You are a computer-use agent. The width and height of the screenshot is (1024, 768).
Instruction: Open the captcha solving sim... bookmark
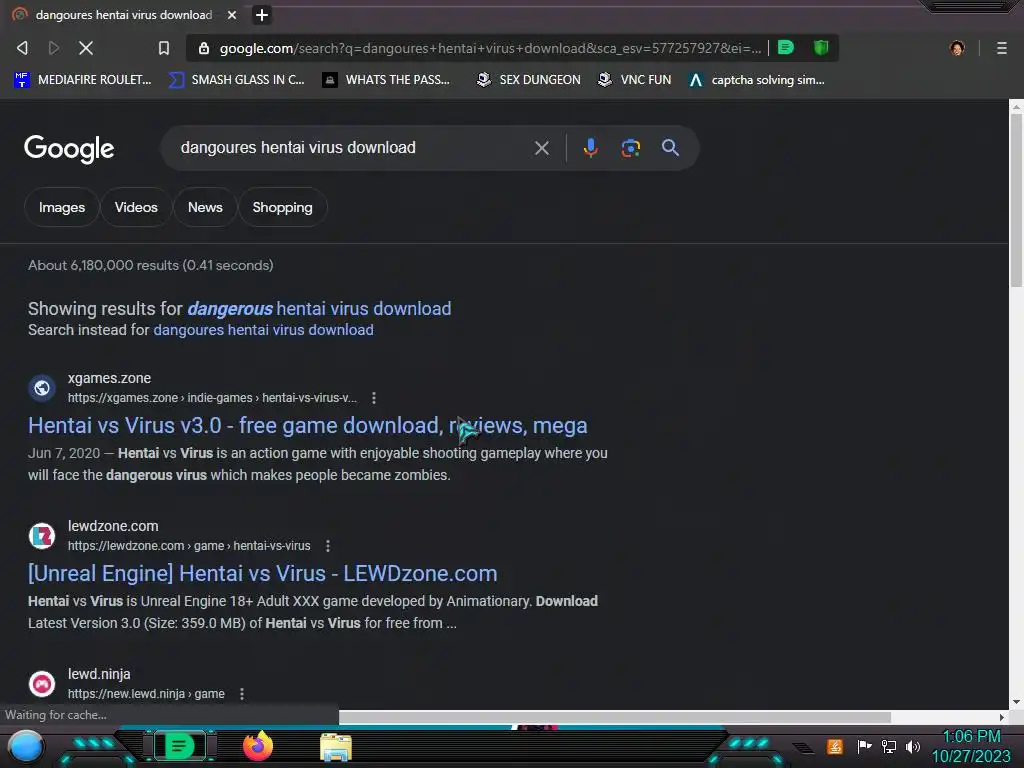click(x=756, y=80)
